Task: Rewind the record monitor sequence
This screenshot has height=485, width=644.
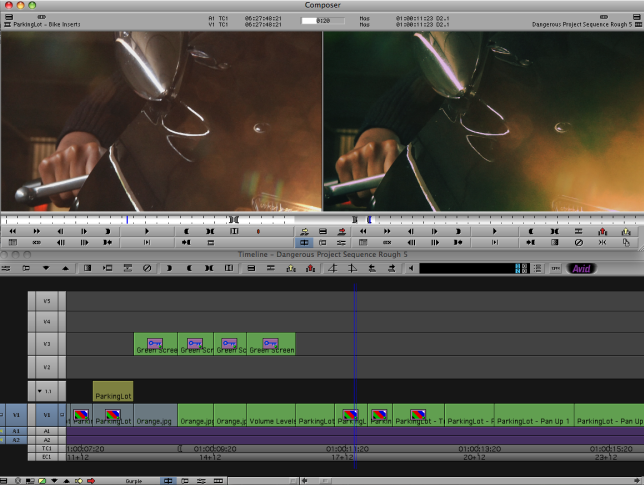Action: point(363,232)
